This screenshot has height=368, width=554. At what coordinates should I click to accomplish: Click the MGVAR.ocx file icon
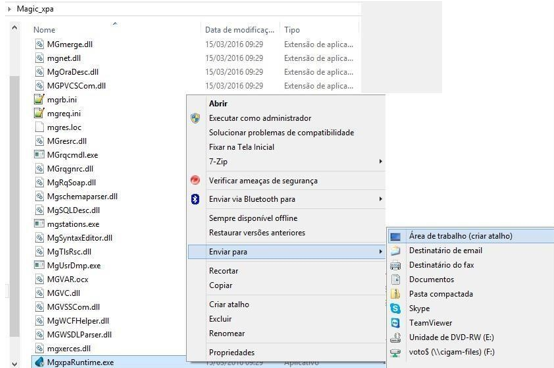pos(39,279)
